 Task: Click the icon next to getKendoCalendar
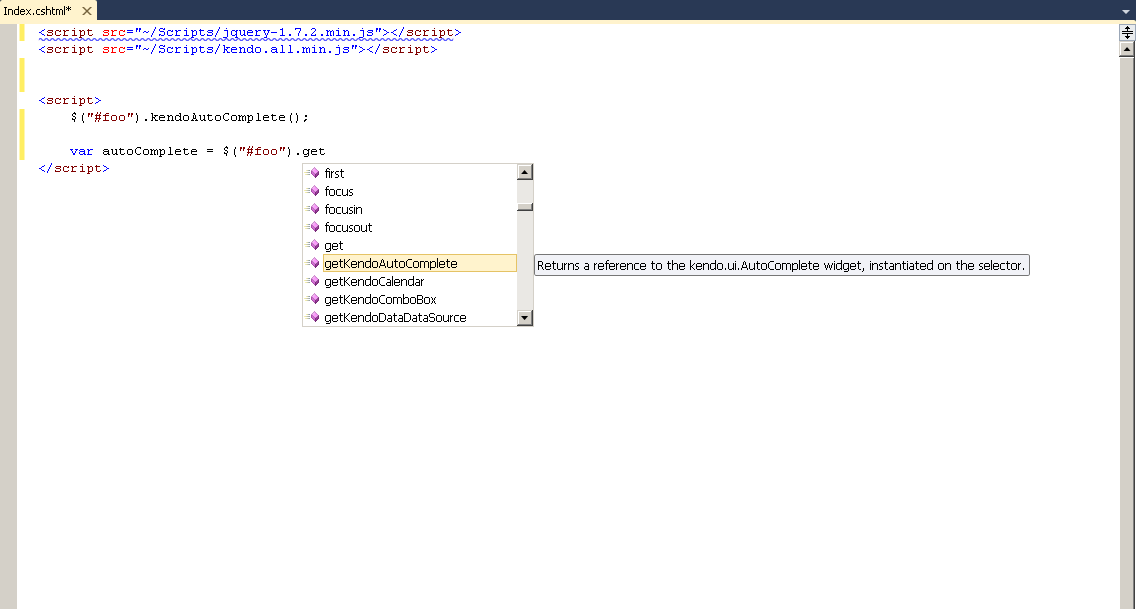313,281
